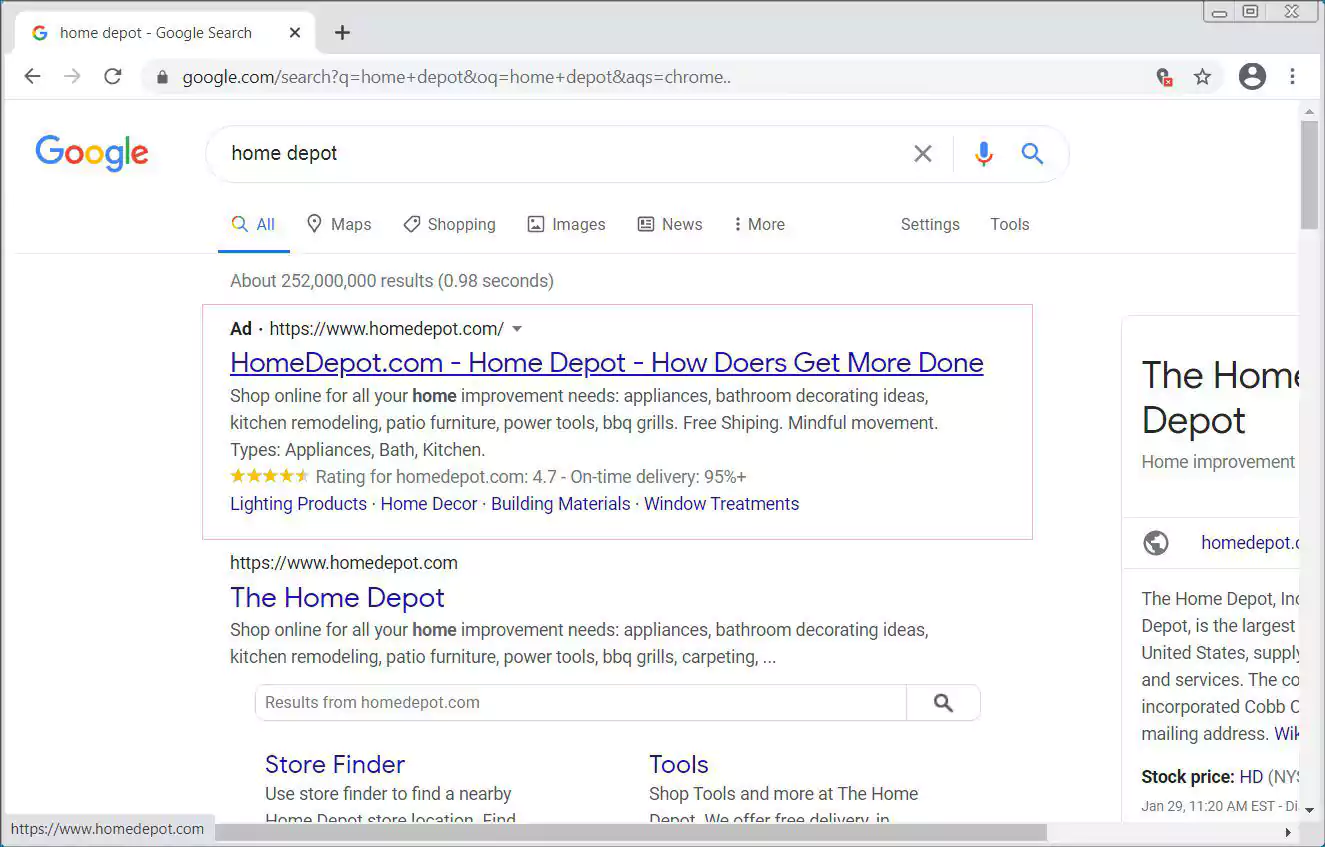Screen dimensions: 1325x847
Task: Open the Tools sitelink heading
Action: (x=679, y=764)
